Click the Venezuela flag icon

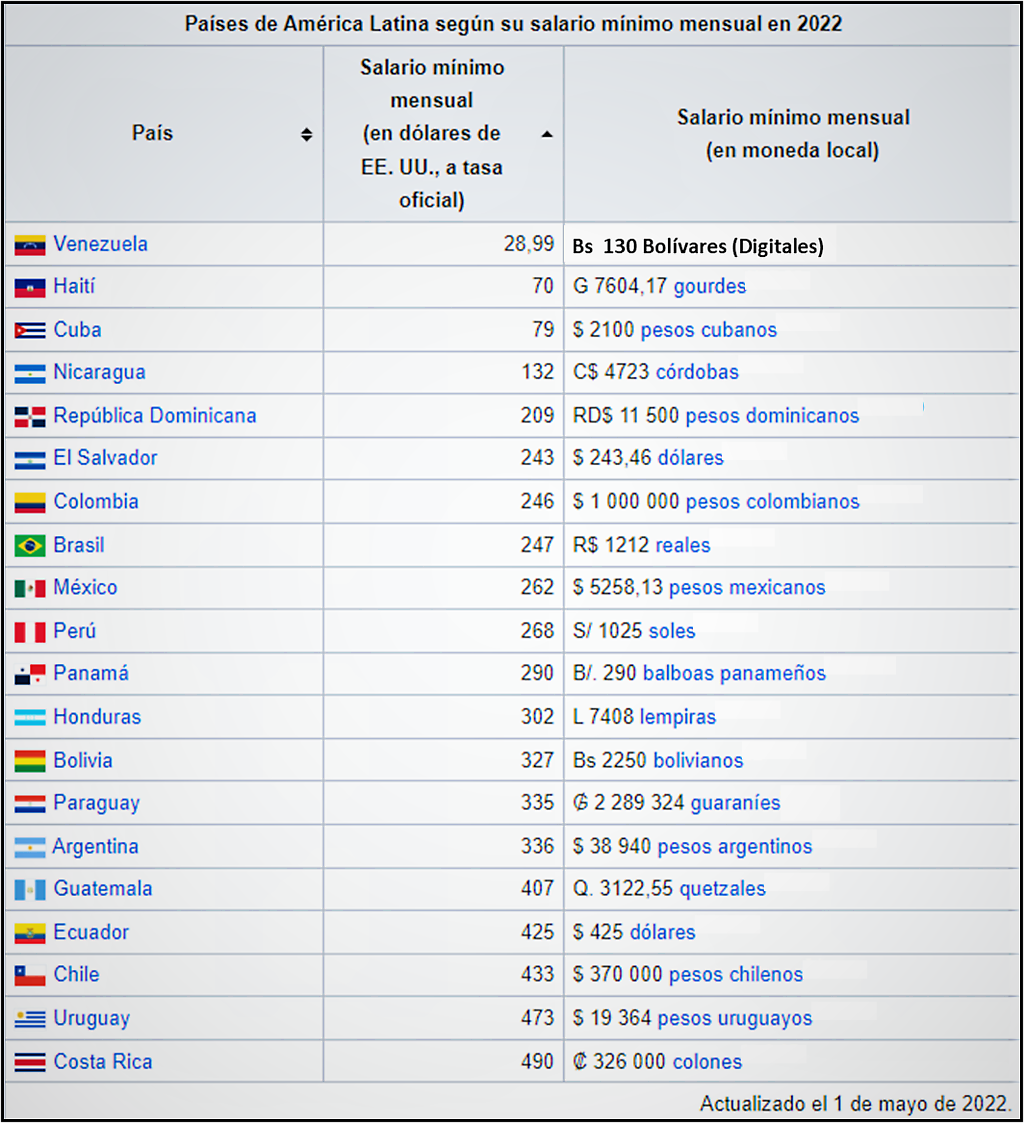tap(30, 244)
